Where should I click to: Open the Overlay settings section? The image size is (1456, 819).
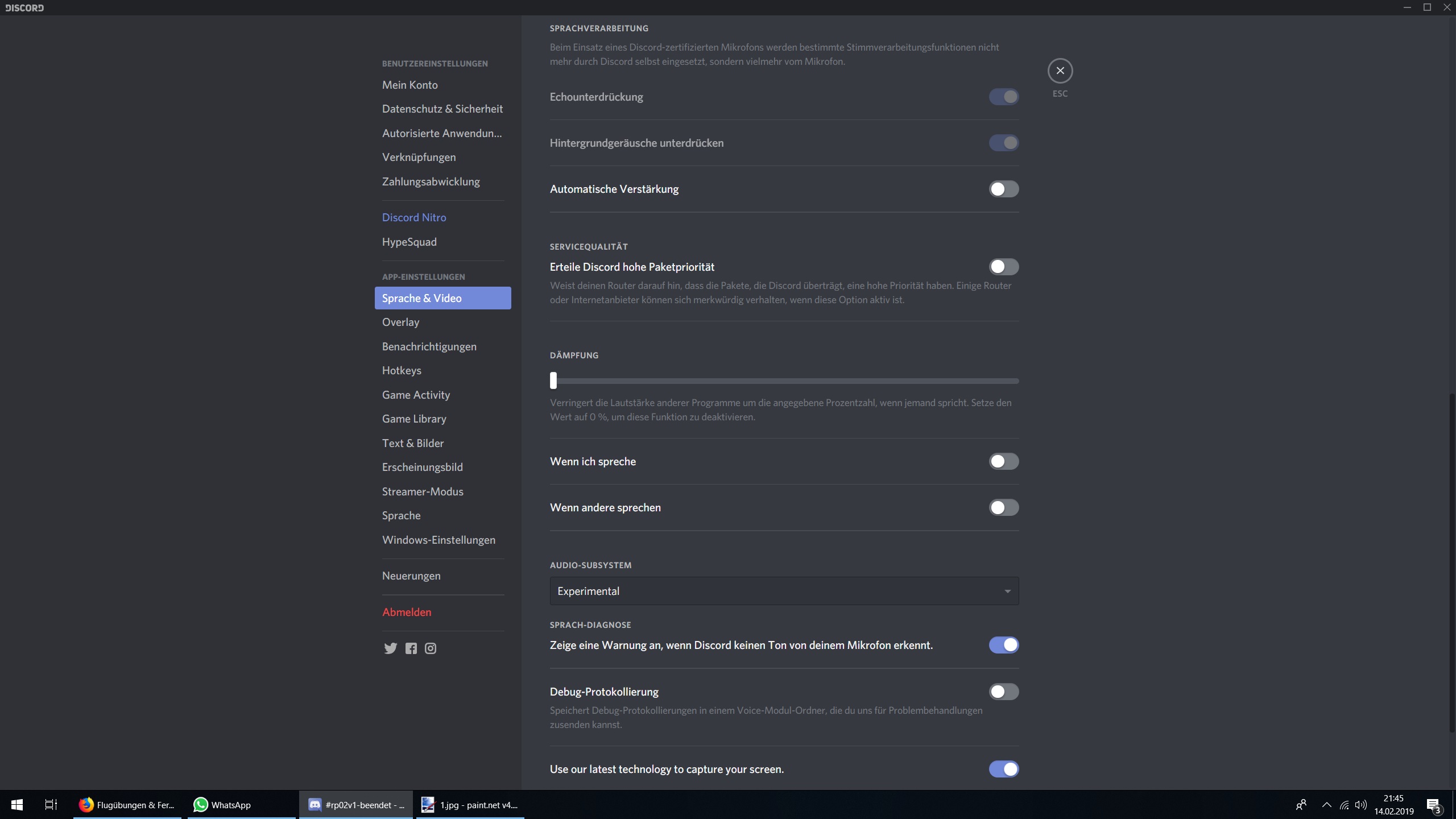pyautogui.click(x=400, y=322)
